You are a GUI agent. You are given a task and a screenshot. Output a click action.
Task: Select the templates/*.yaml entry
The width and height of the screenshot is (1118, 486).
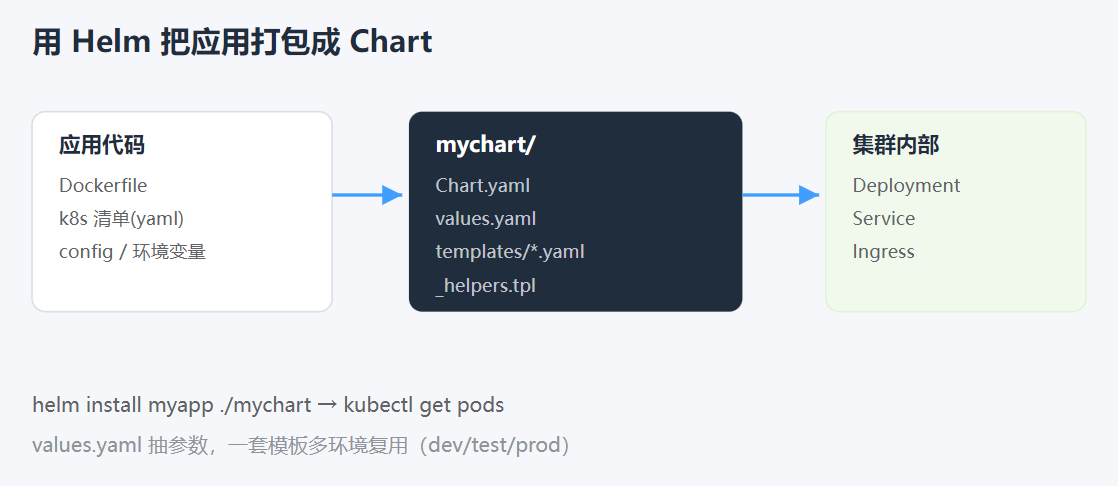click(x=511, y=252)
